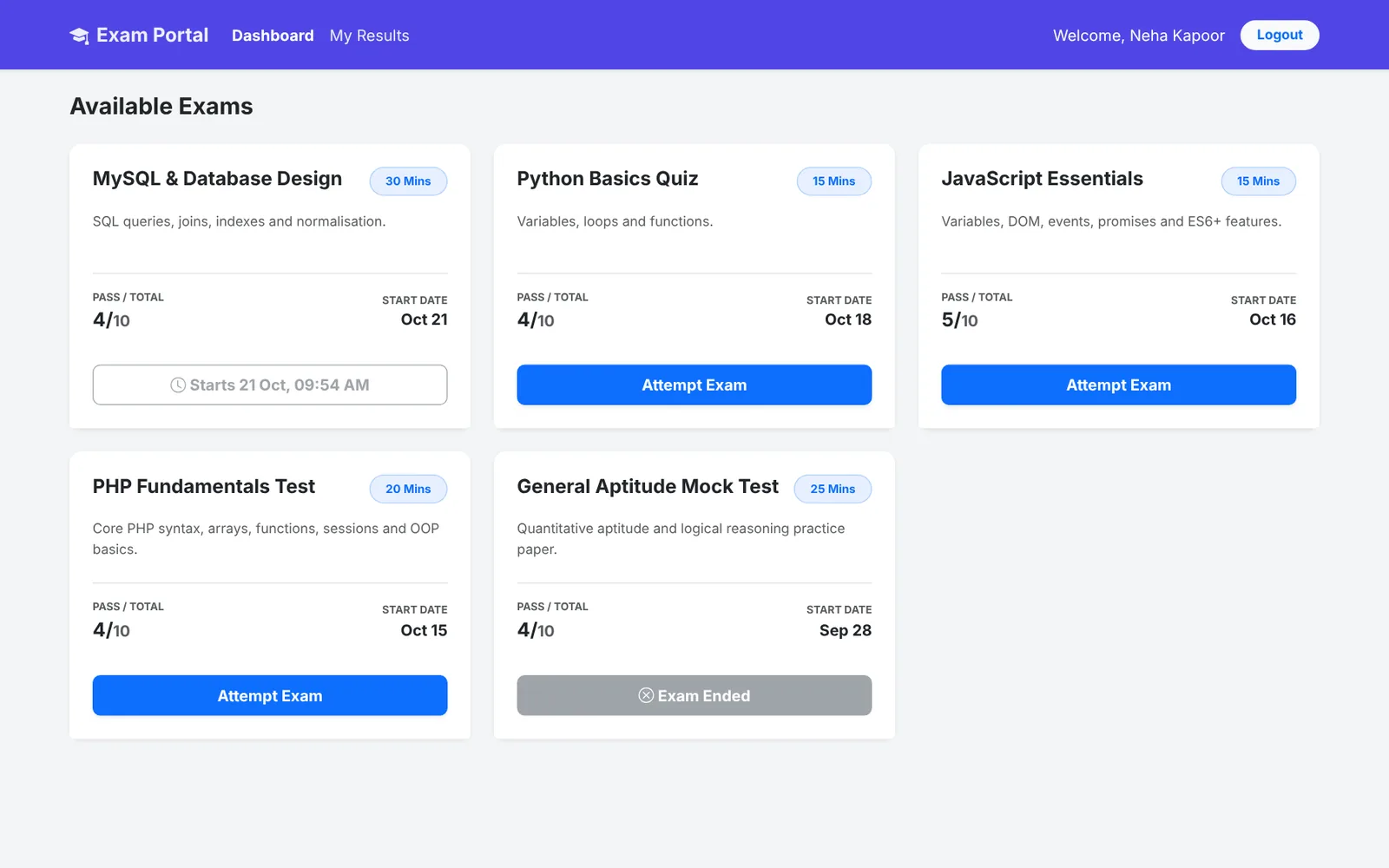
Task: Click the Quantitative aptitude description text
Action: [681, 539]
